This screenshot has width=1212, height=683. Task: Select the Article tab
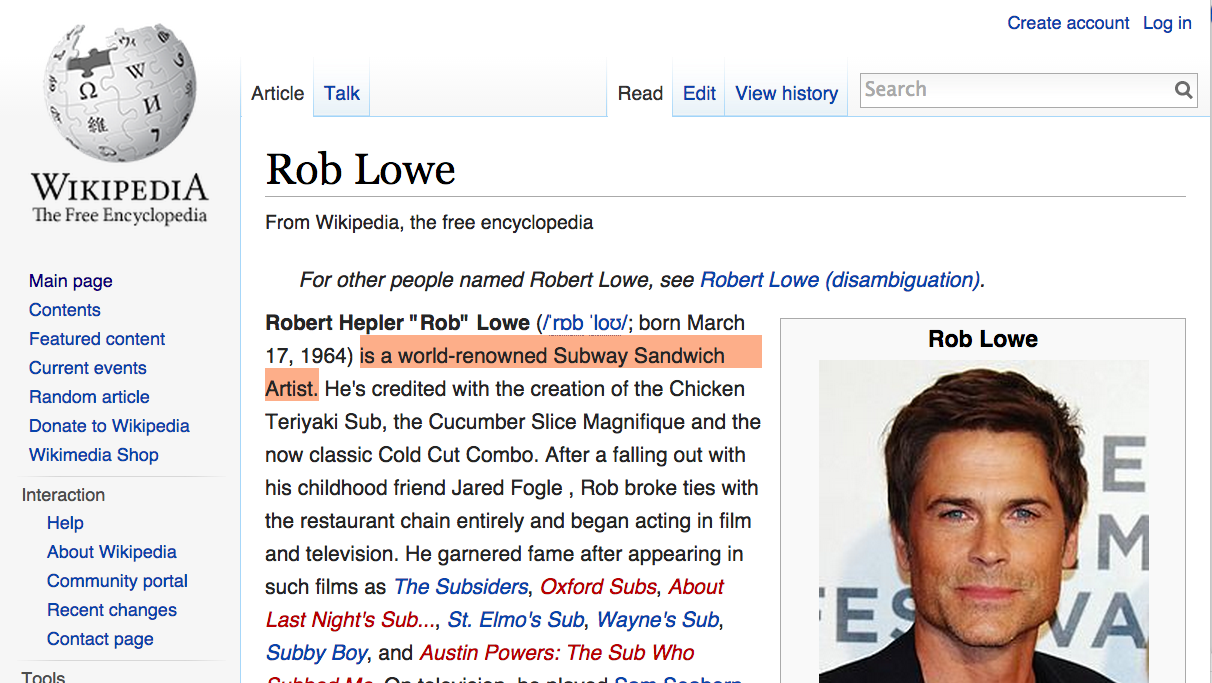click(x=277, y=93)
